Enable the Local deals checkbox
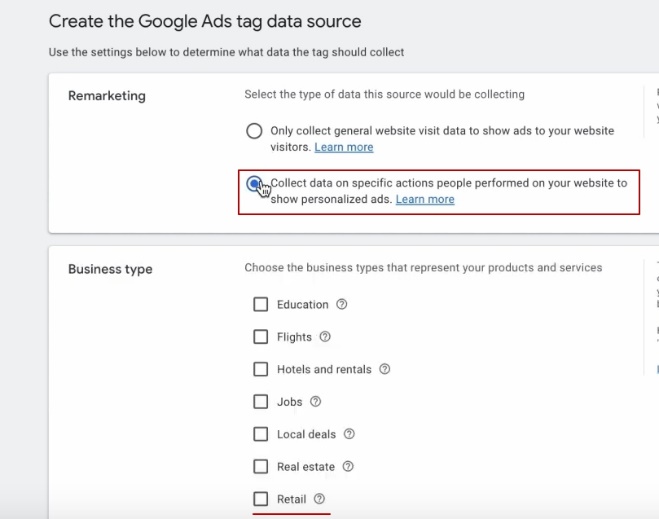659x519 pixels. tap(261, 434)
